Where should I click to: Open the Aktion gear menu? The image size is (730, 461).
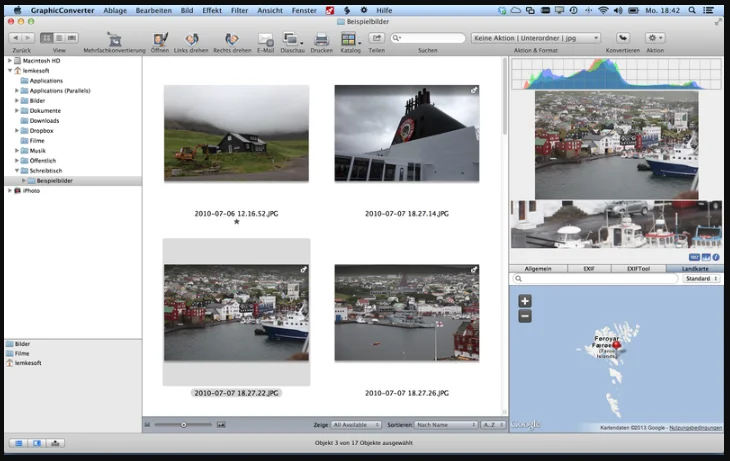655,38
